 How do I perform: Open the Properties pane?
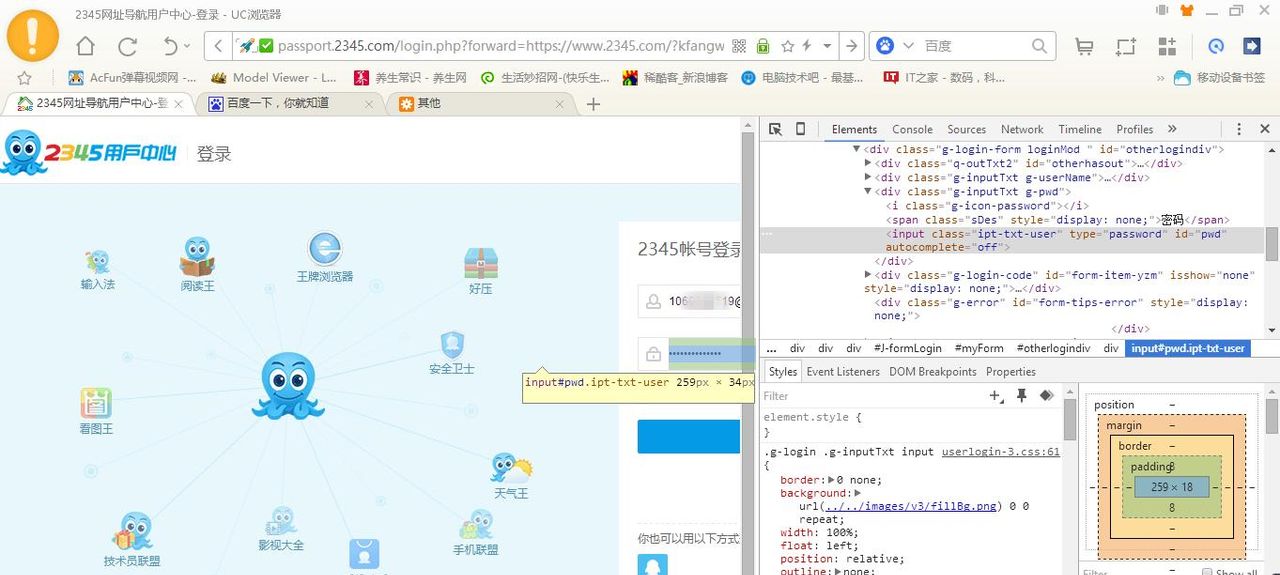pos(1011,372)
